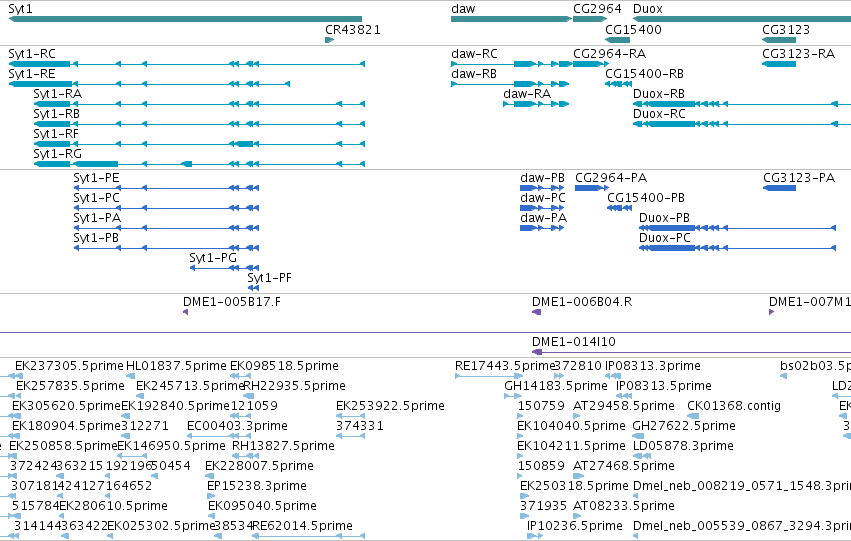Click the 374331 alignment feature
This screenshot has height=541, width=851.
point(350,436)
